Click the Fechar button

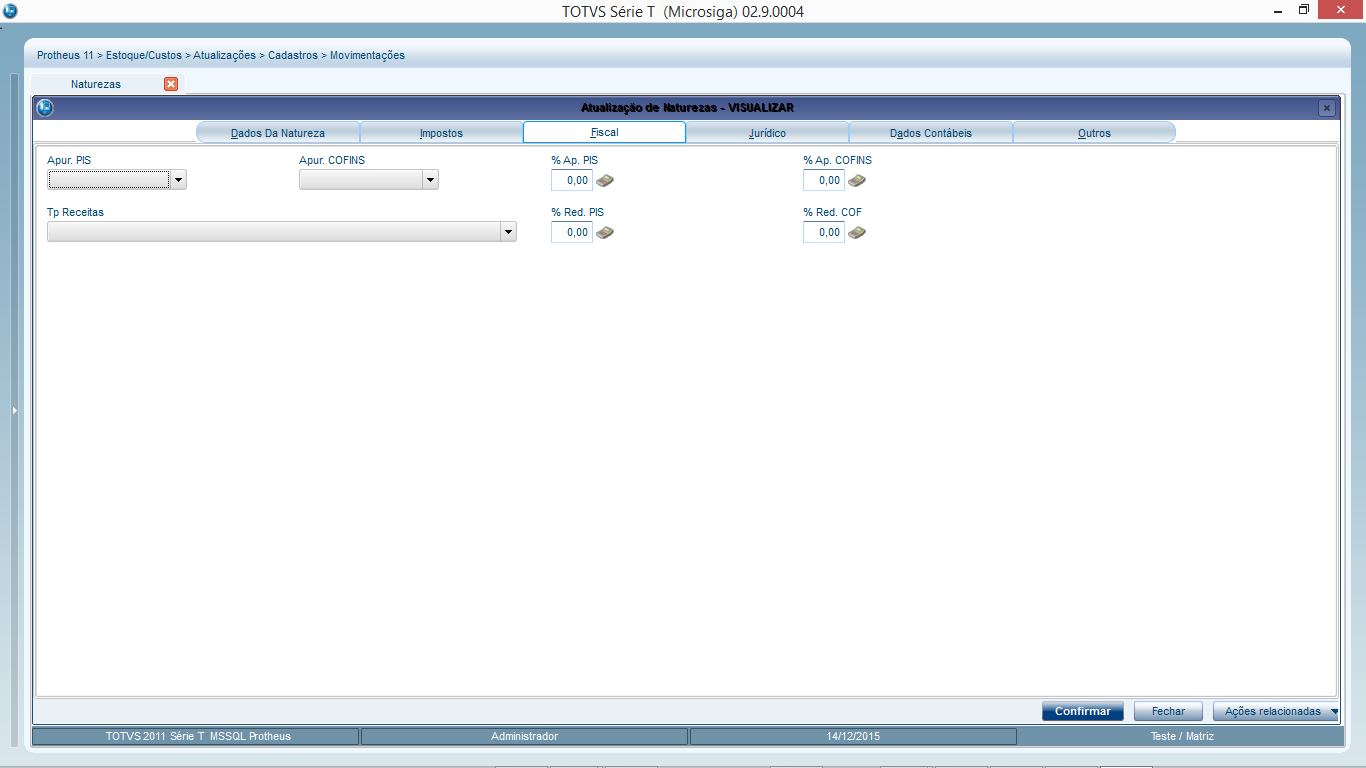click(x=1168, y=711)
